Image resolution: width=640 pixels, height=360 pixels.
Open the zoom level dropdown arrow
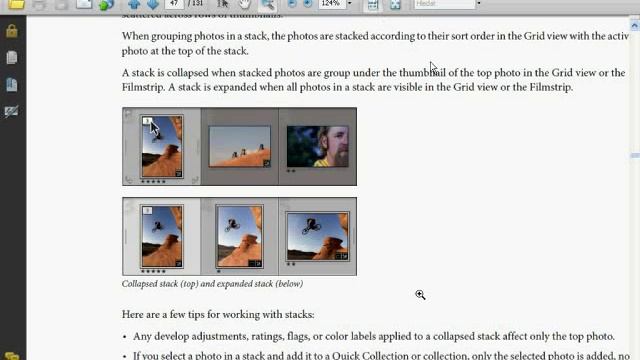tap(350, 4)
